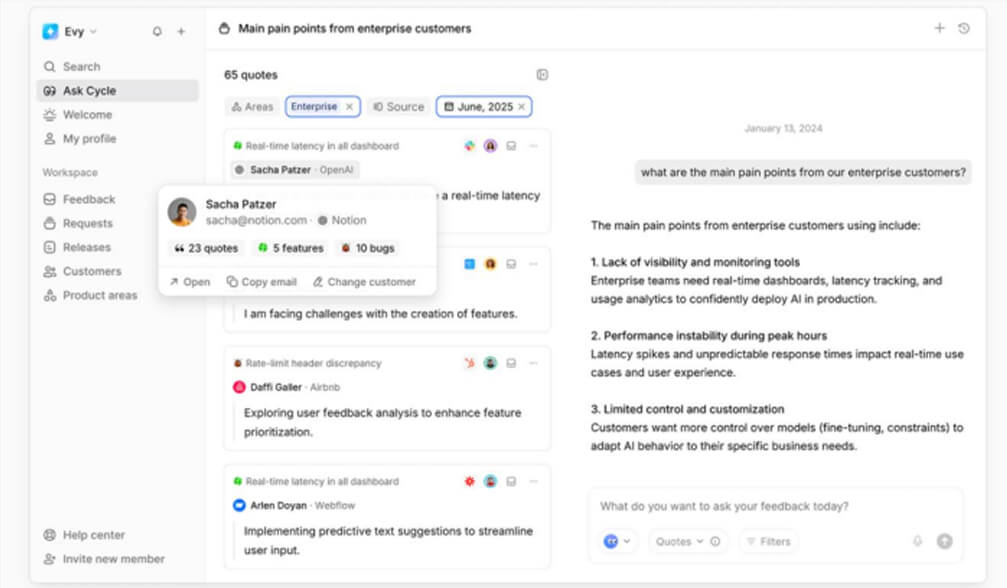The height and width of the screenshot is (588, 1007).
Task: Click the plus icon above the conversation panel
Action: coord(940,28)
